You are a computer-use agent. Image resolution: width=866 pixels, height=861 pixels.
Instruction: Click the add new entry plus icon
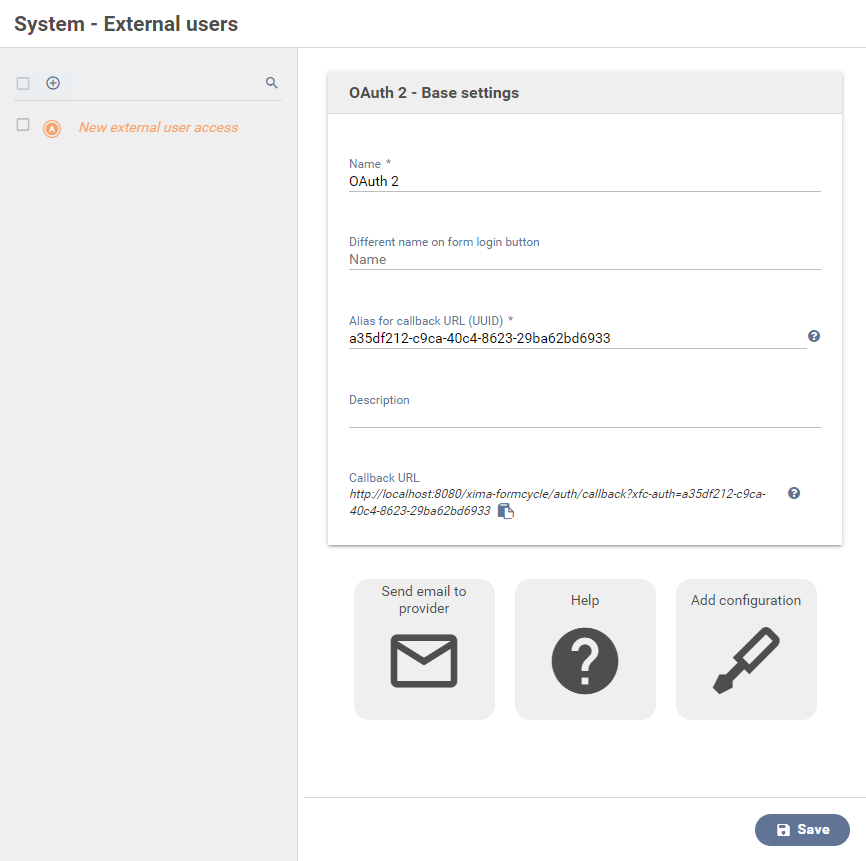(53, 83)
